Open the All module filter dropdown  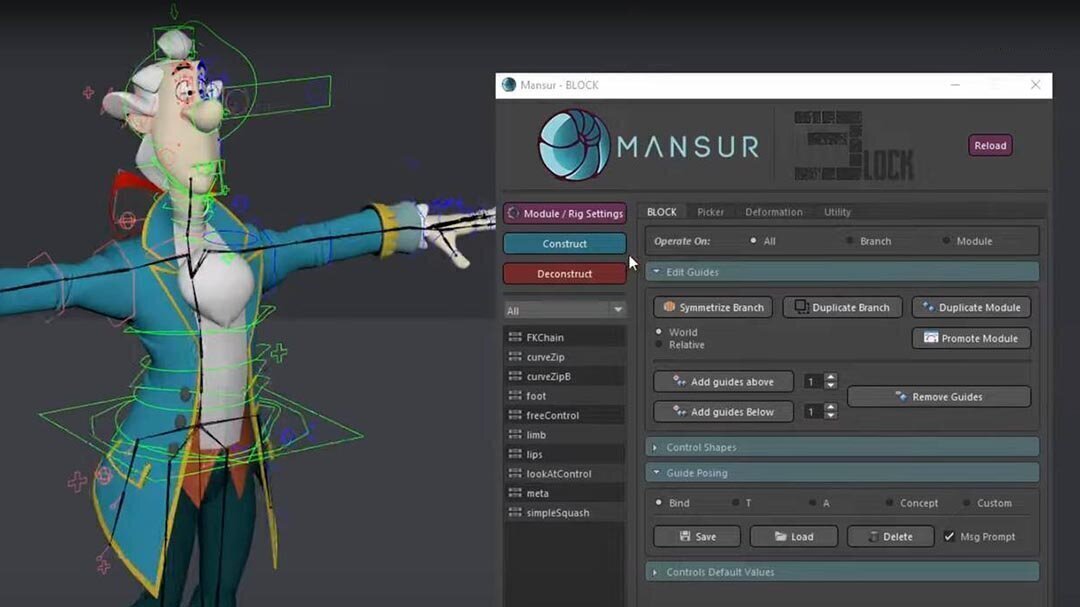tap(564, 310)
